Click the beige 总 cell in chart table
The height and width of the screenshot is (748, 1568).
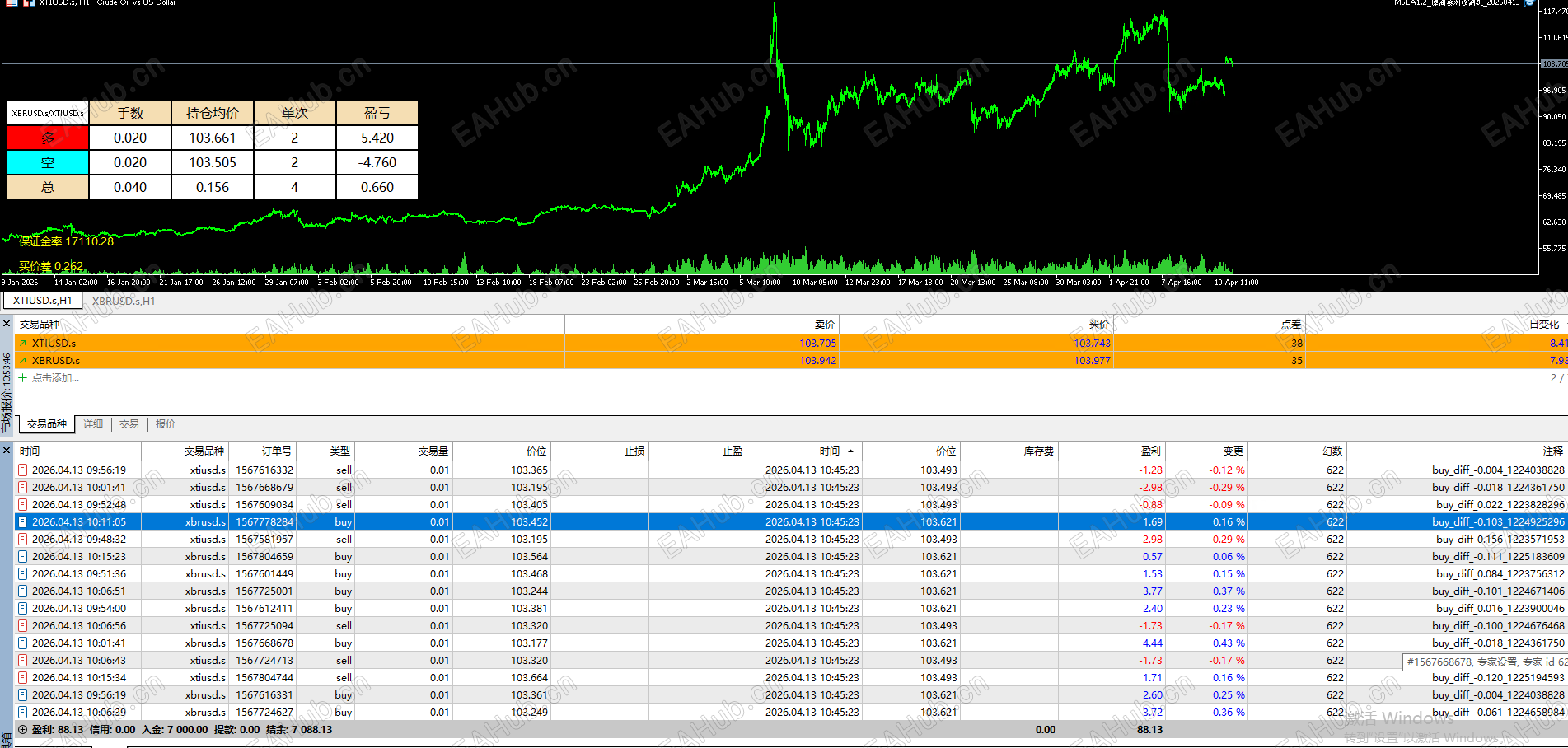pos(48,187)
